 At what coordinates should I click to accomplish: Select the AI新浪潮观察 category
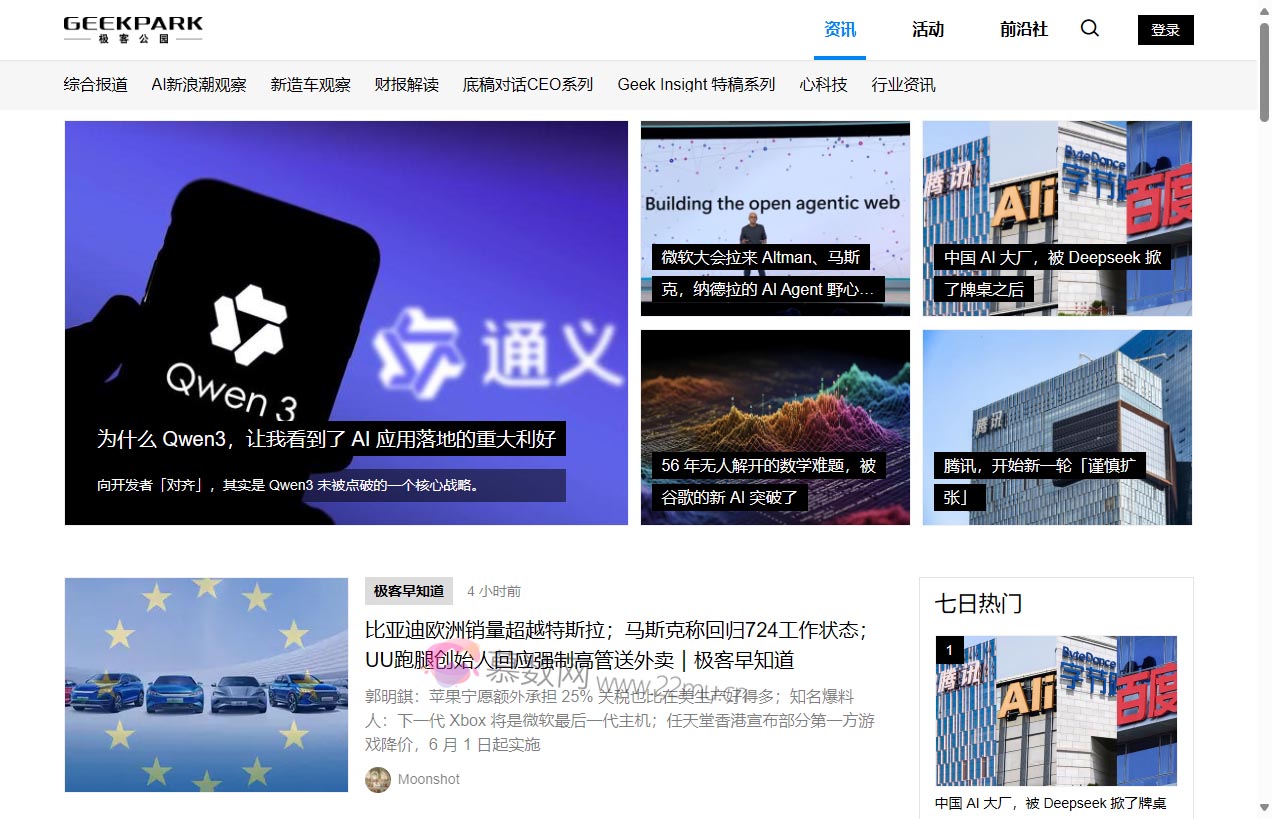(x=199, y=85)
